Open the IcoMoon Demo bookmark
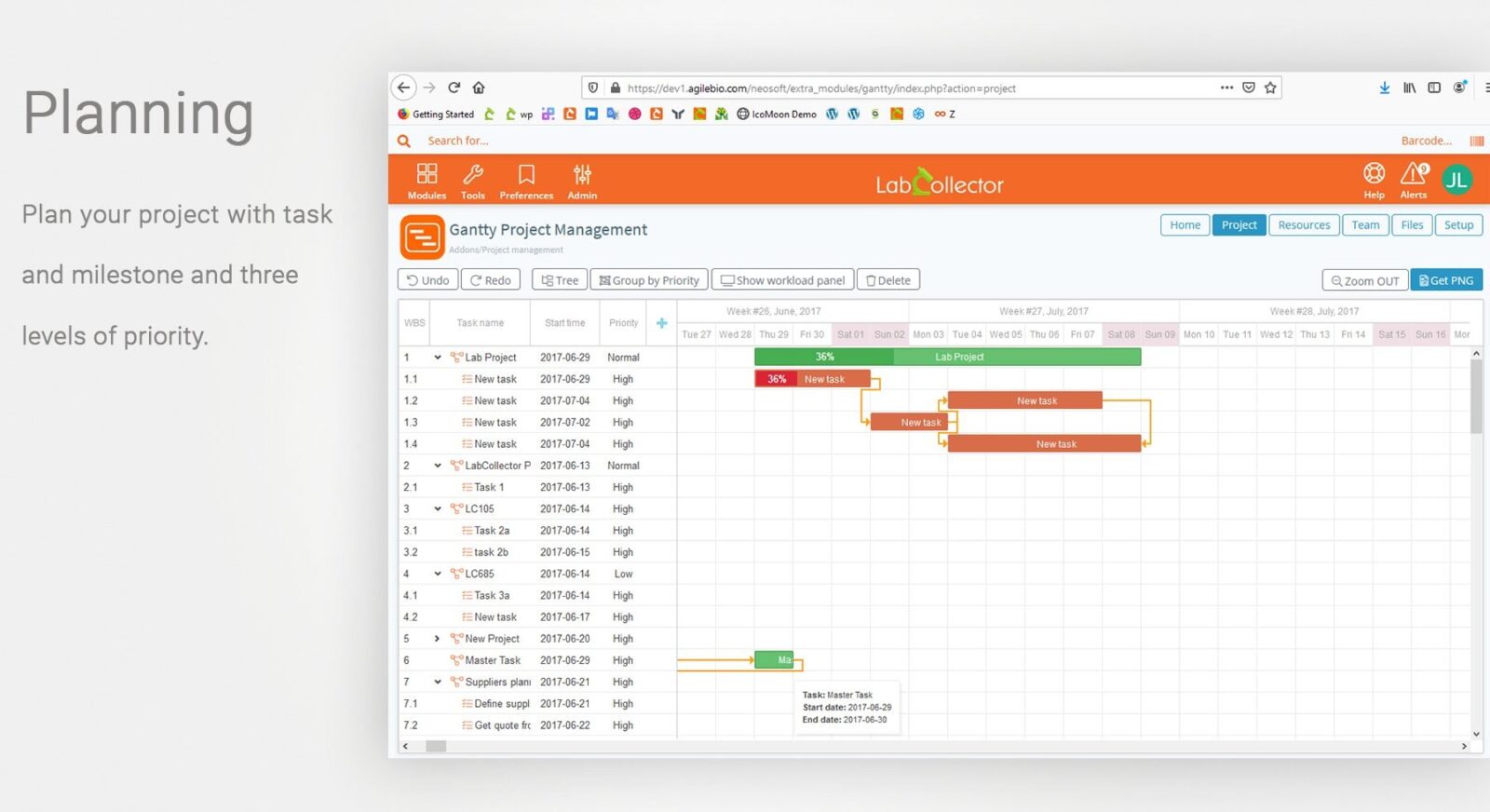Viewport: 1490px width, 812px height. (777, 114)
